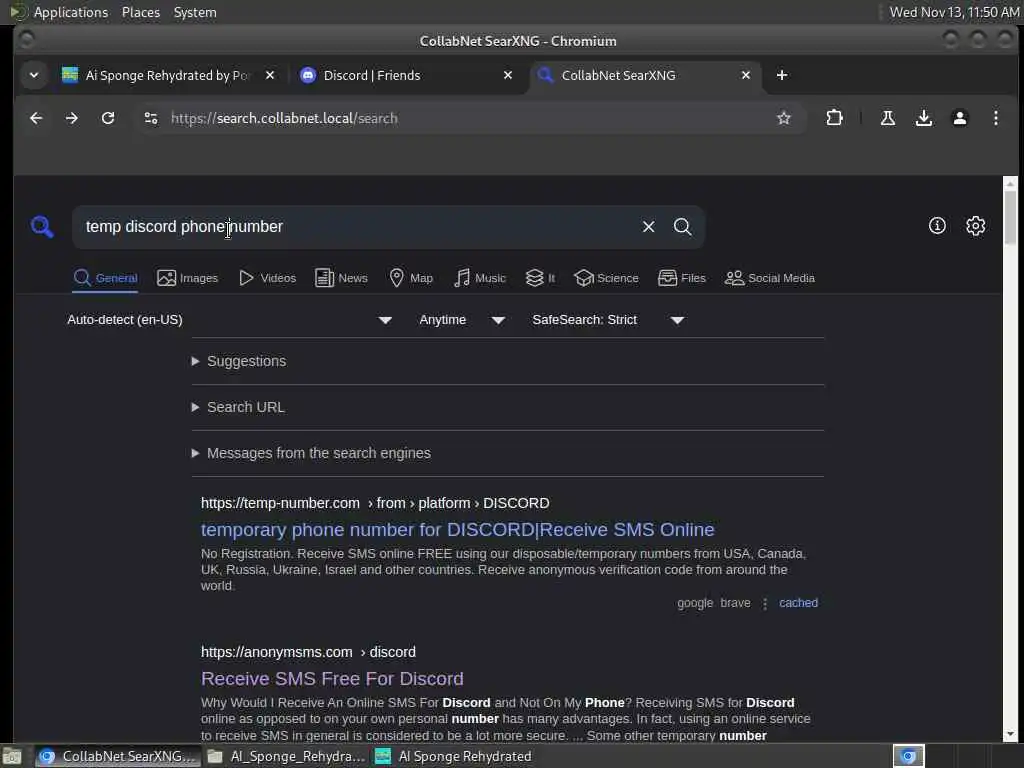Viewport: 1024px width, 768px height.
Task: Select the It search category
Action: click(x=540, y=278)
